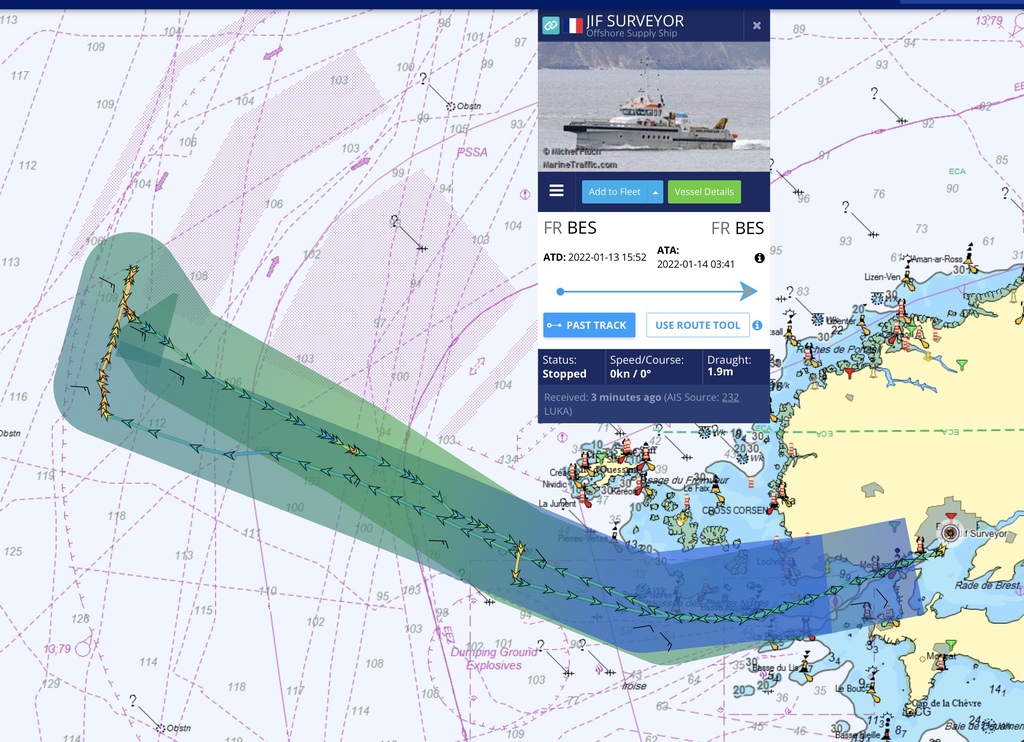Screen dimensions: 1024x742
Task: Click the 'Received: 3 minutes ago' text
Action: [x=602, y=397]
